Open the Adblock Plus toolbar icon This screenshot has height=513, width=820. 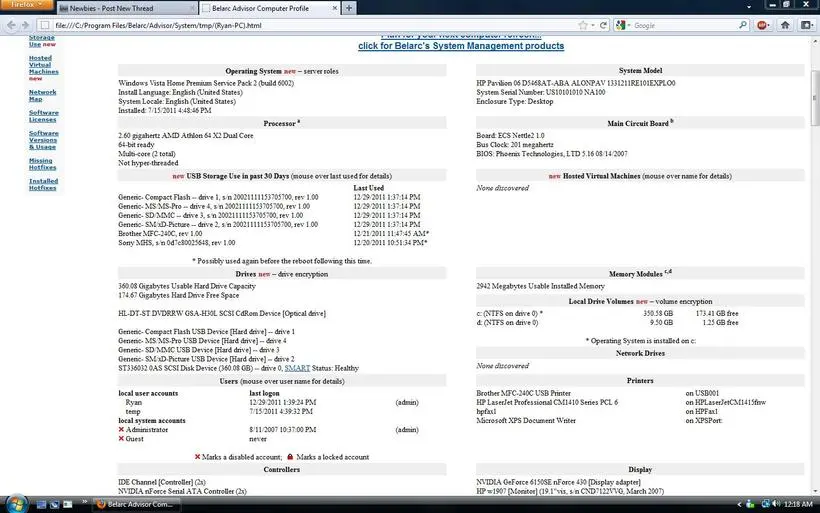763,25
